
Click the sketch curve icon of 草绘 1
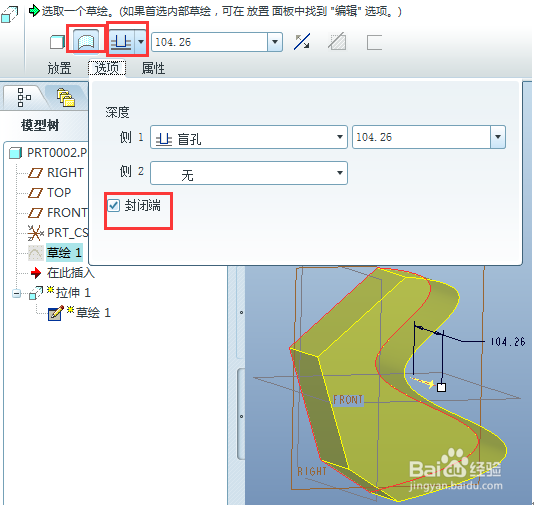tap(36, 253)
